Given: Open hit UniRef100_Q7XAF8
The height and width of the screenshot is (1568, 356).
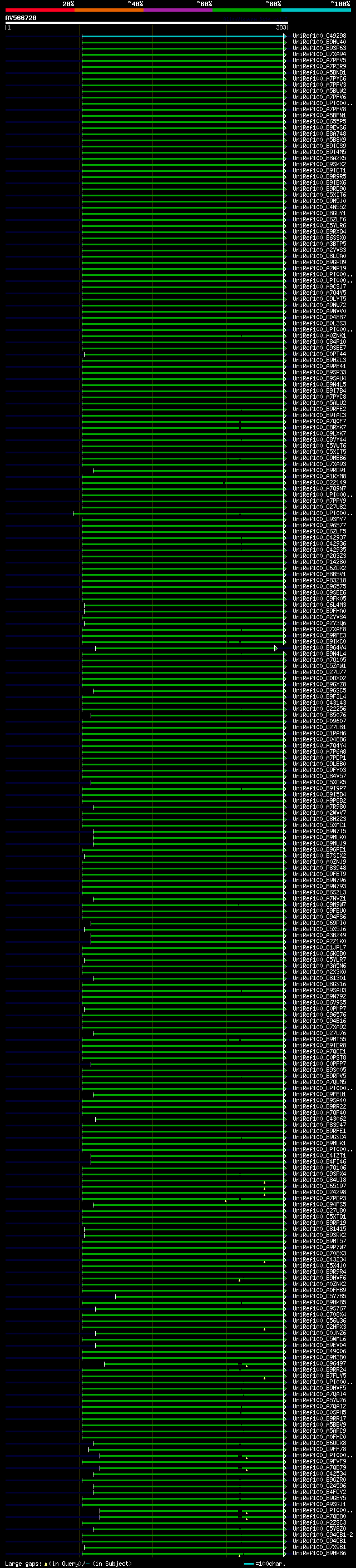Looking at the screenshot, I should [x=319, y=630].
